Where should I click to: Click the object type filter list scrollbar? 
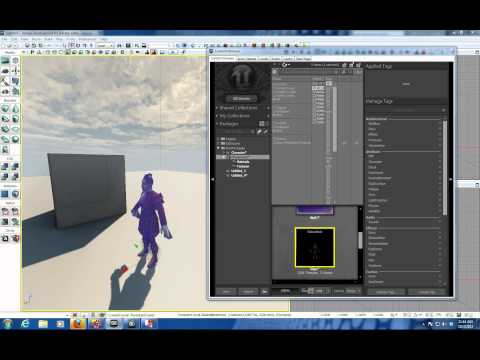click(335, 120)
